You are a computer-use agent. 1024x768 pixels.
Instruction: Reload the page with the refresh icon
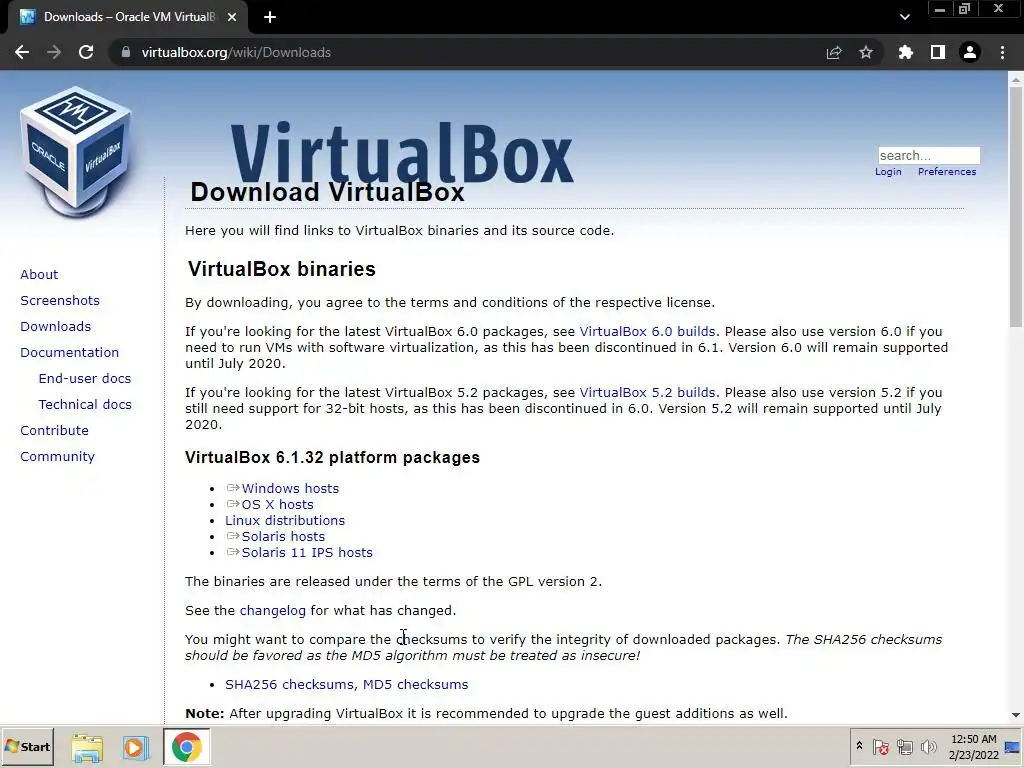click(x=86, y=52)
